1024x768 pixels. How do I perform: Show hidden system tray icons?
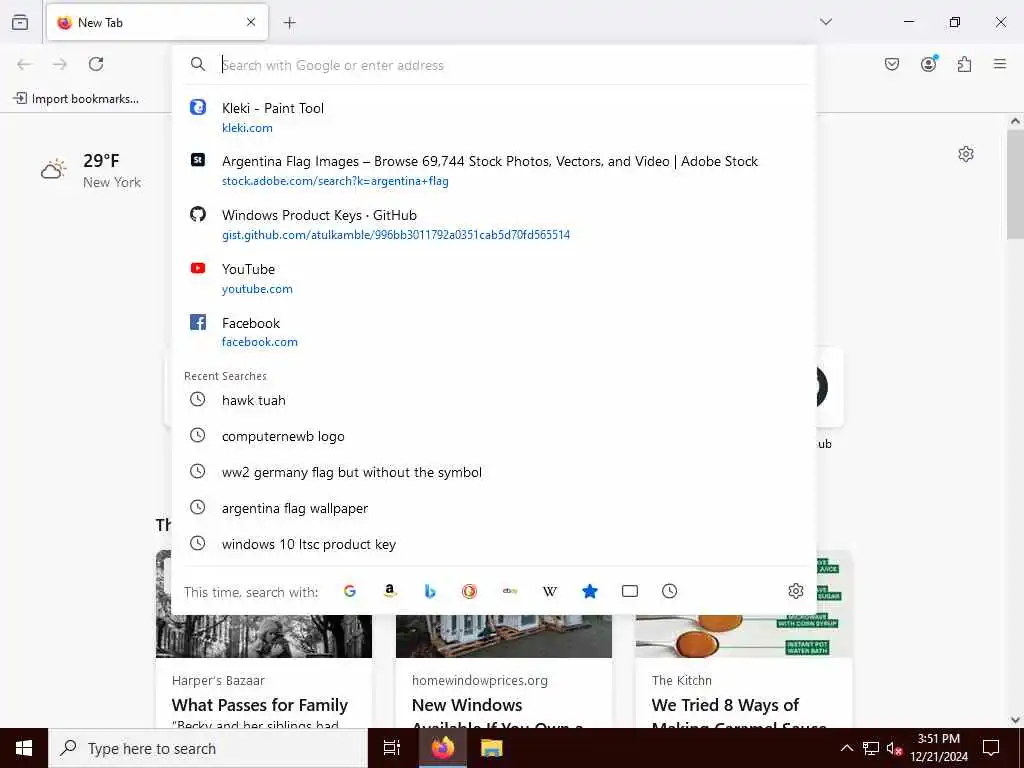click(846, 748)
